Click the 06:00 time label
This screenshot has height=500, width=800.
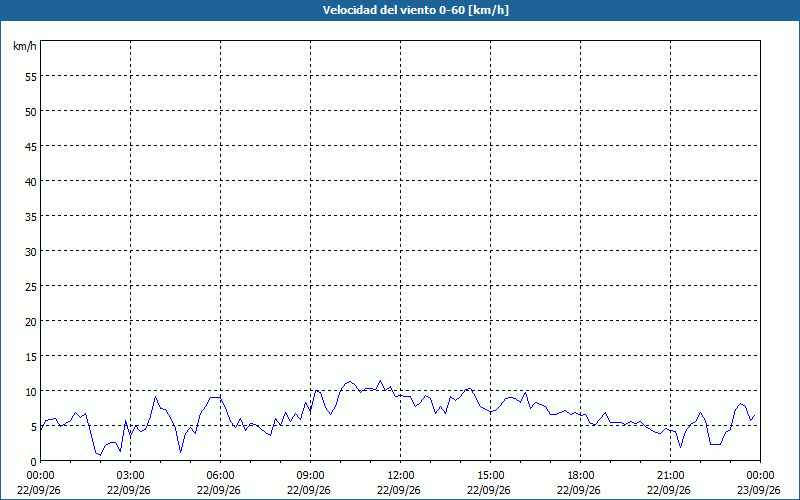[220, 476]
